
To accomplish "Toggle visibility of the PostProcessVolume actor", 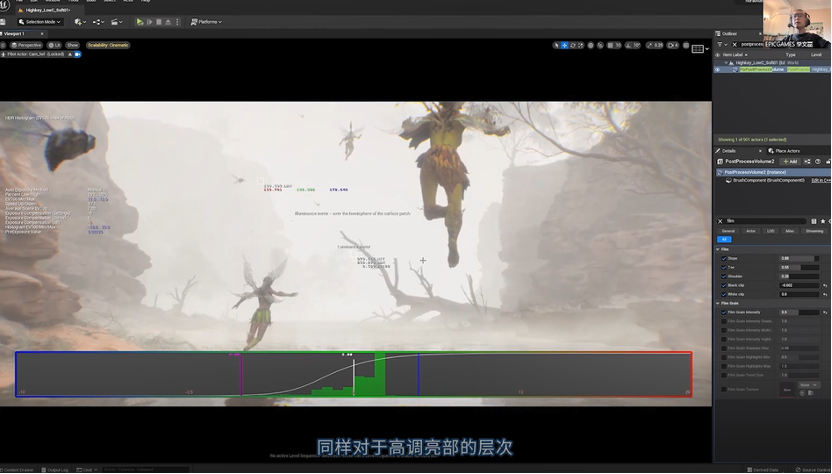I will pyautogui.click(x=717, y=70).
